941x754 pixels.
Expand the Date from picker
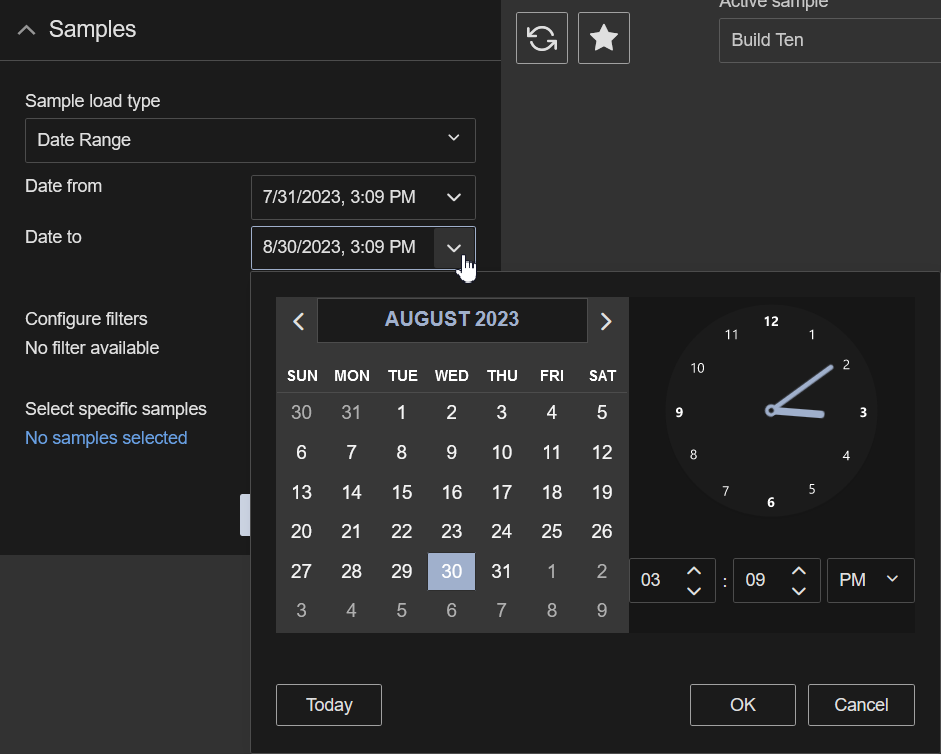click(x=454, y=198)
